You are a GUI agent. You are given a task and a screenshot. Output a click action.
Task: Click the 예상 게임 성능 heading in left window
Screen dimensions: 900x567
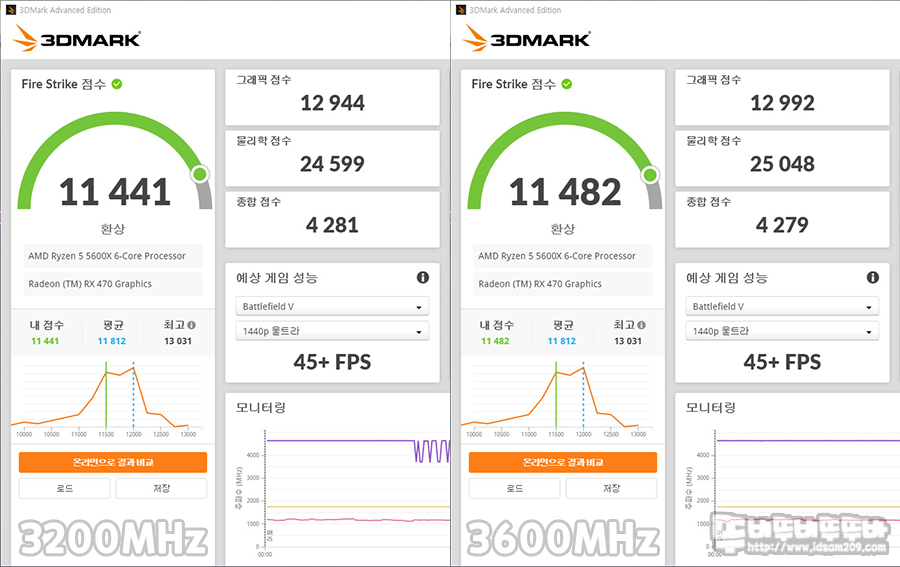click(x=277, y=278)
